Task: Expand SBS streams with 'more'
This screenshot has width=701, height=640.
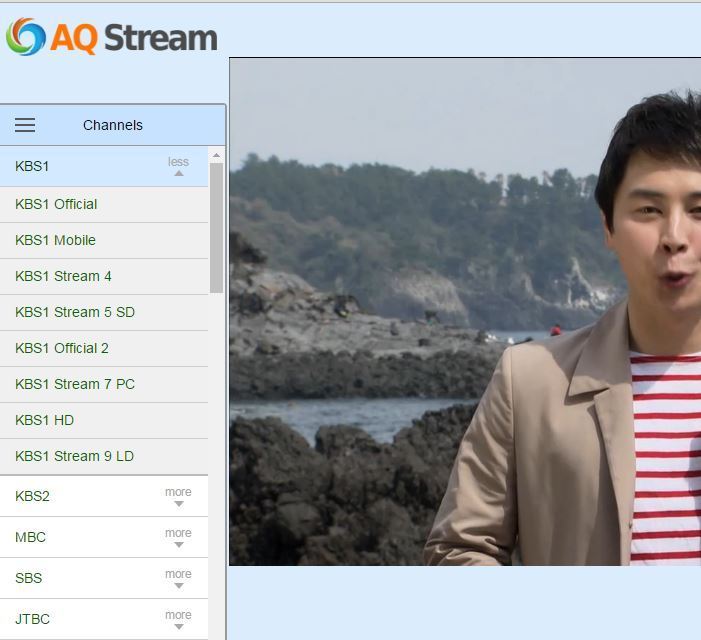Action: pos(178,578)
